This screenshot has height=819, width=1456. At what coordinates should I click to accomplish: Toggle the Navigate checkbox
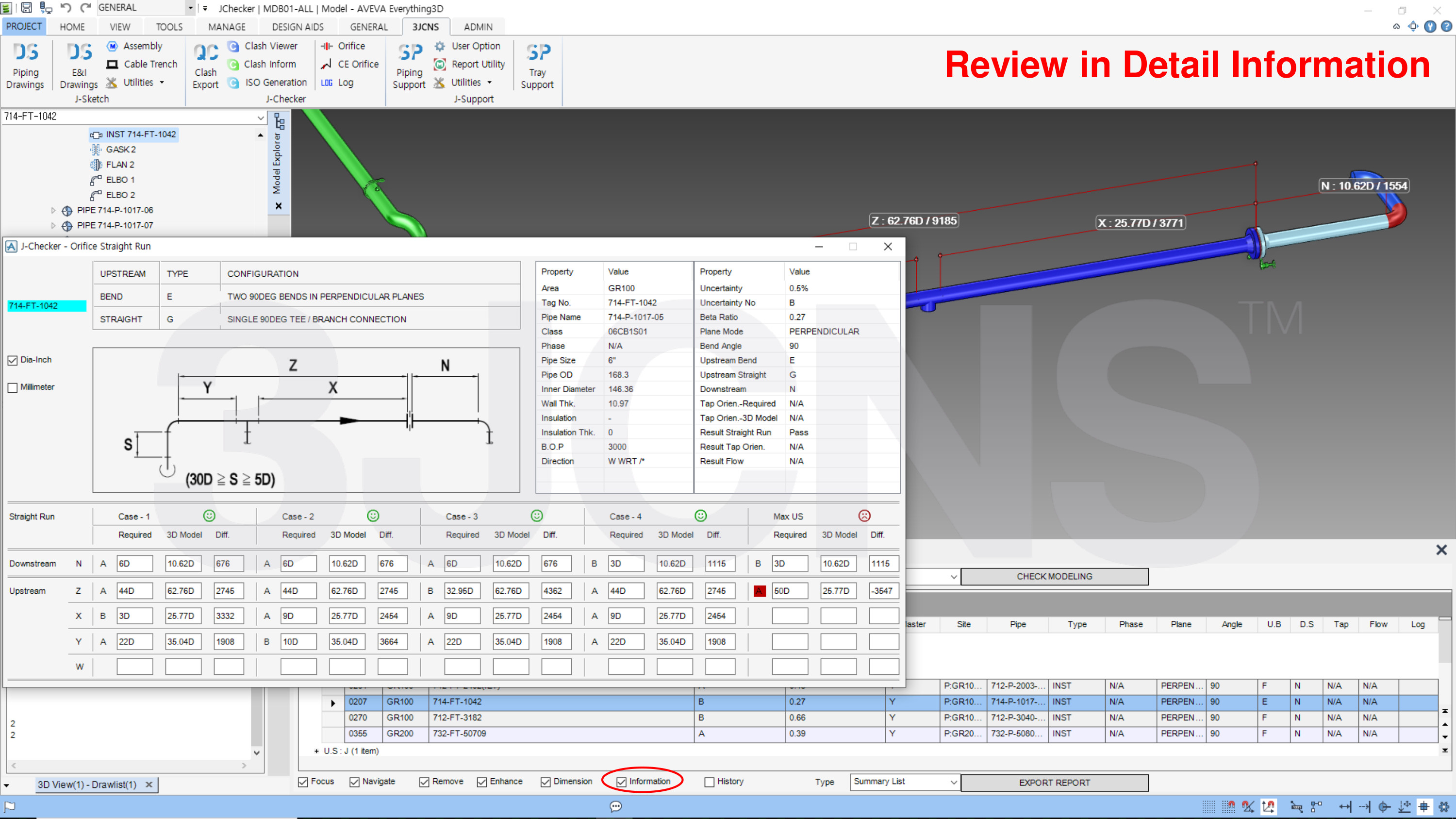pyautogui.click(x=354, y=782)
